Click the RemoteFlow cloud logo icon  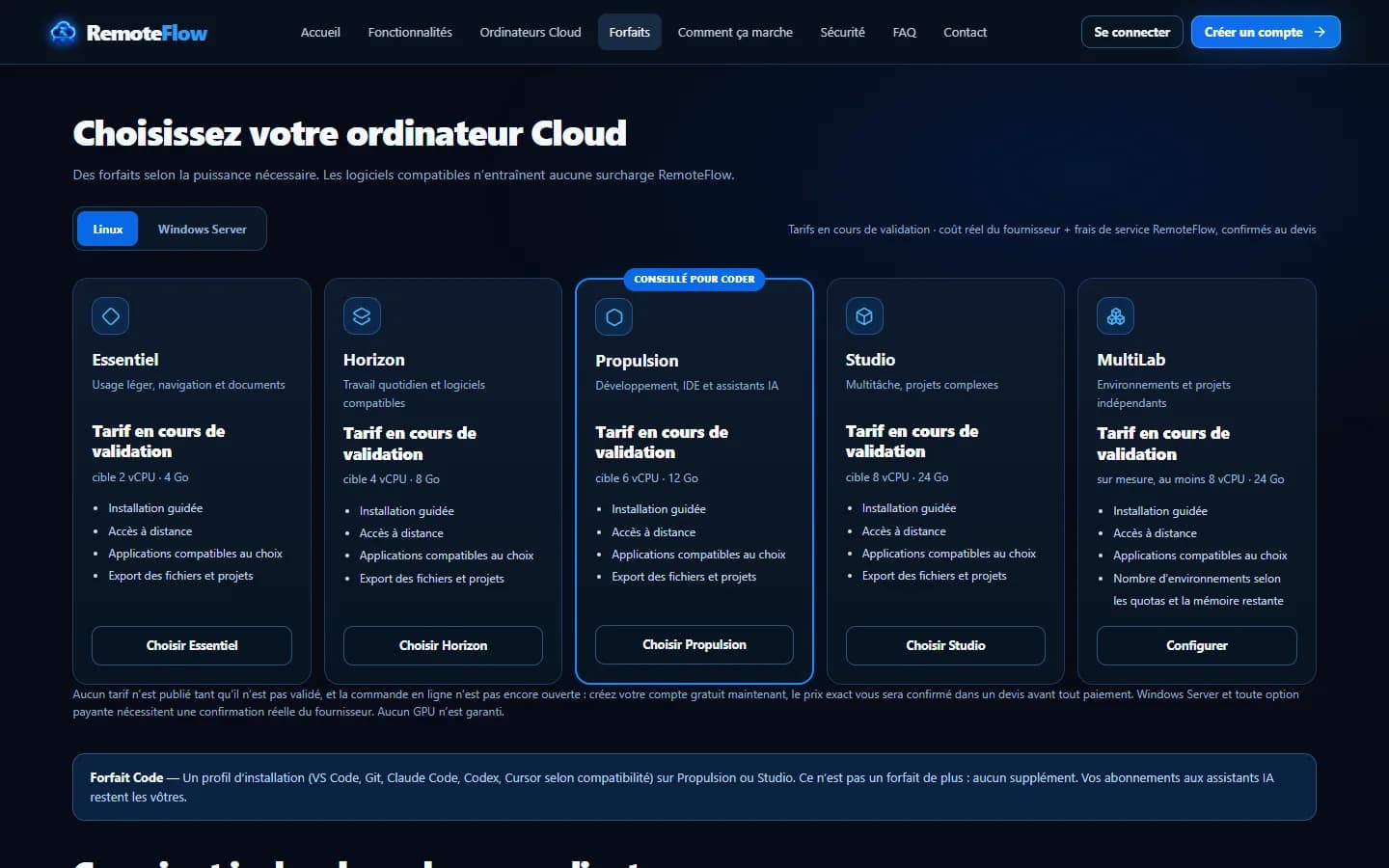tap(63, 33)
